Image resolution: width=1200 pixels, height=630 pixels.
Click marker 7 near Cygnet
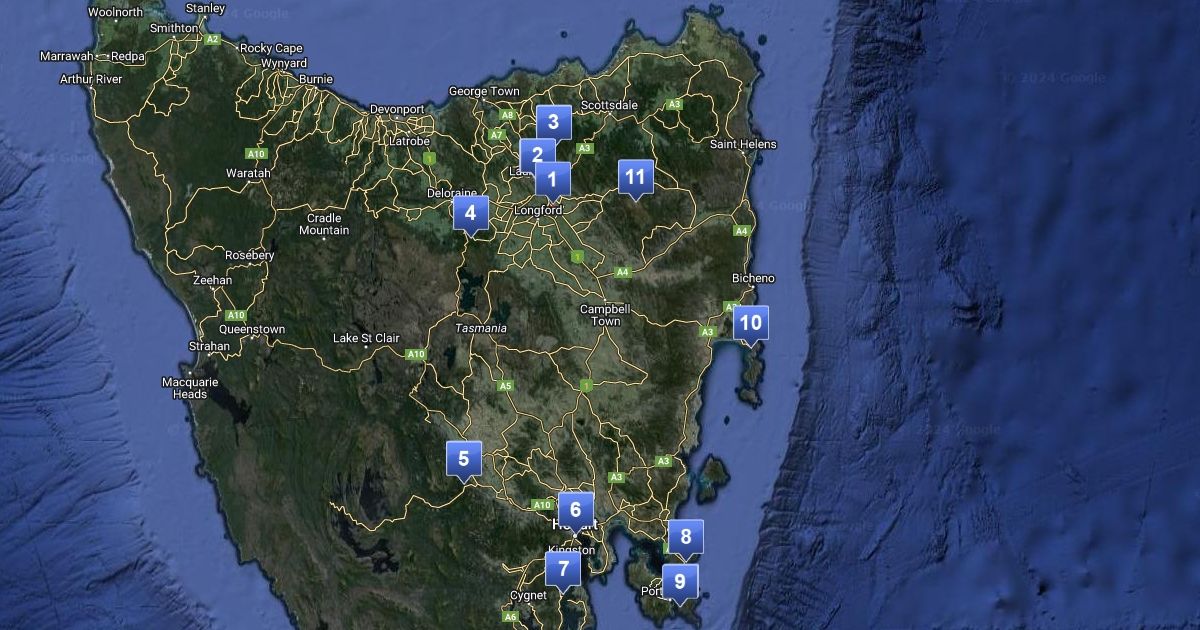[563, 569]
